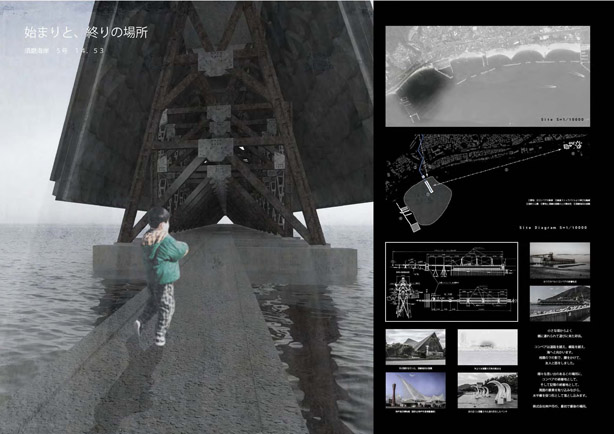Select the pale foggy seascape thumbnail
This screenshot has width=614, height=434.
coord(488,345)
